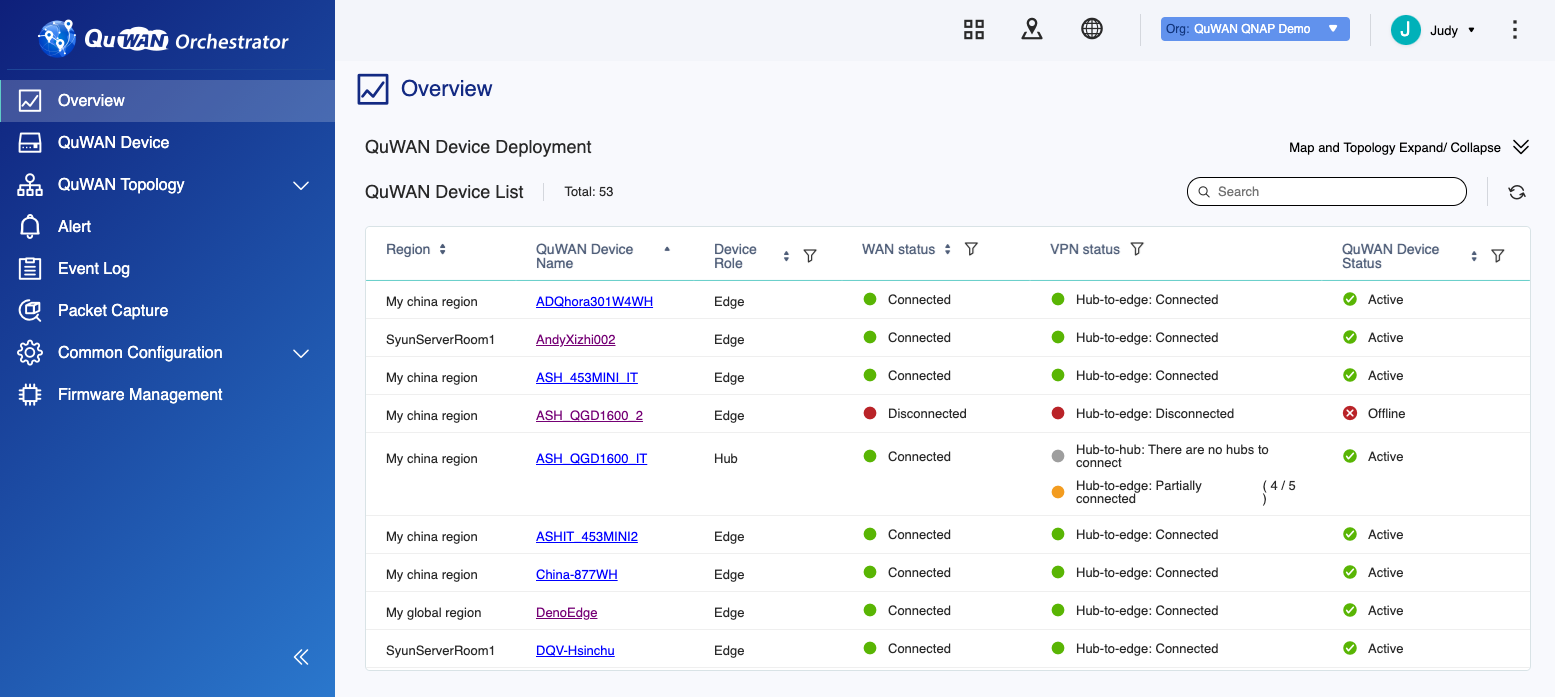Click the Firmware Management chip icon
Image resolution: width=1555 pixels, height=697 pixels.
30,395
